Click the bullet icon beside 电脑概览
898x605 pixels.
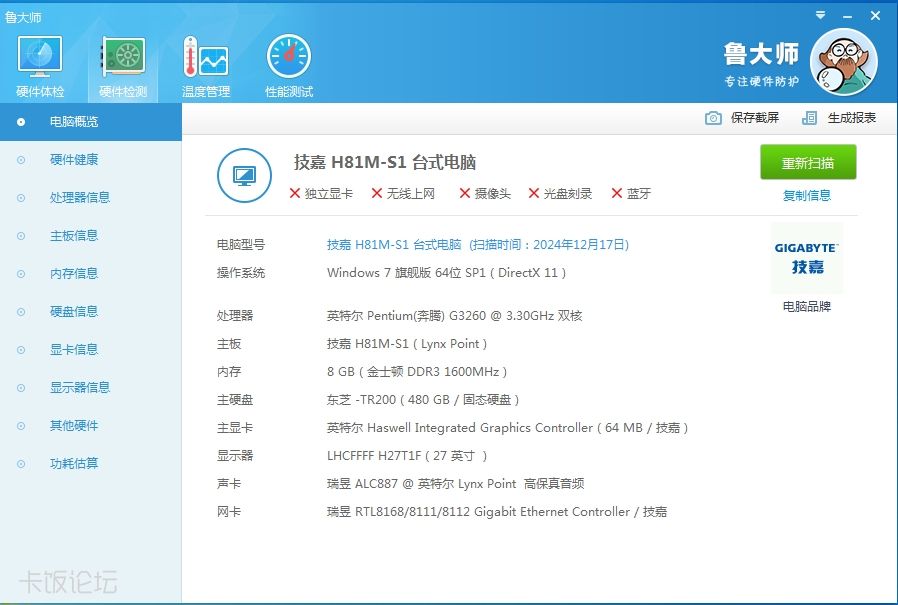tap(21, 122)
